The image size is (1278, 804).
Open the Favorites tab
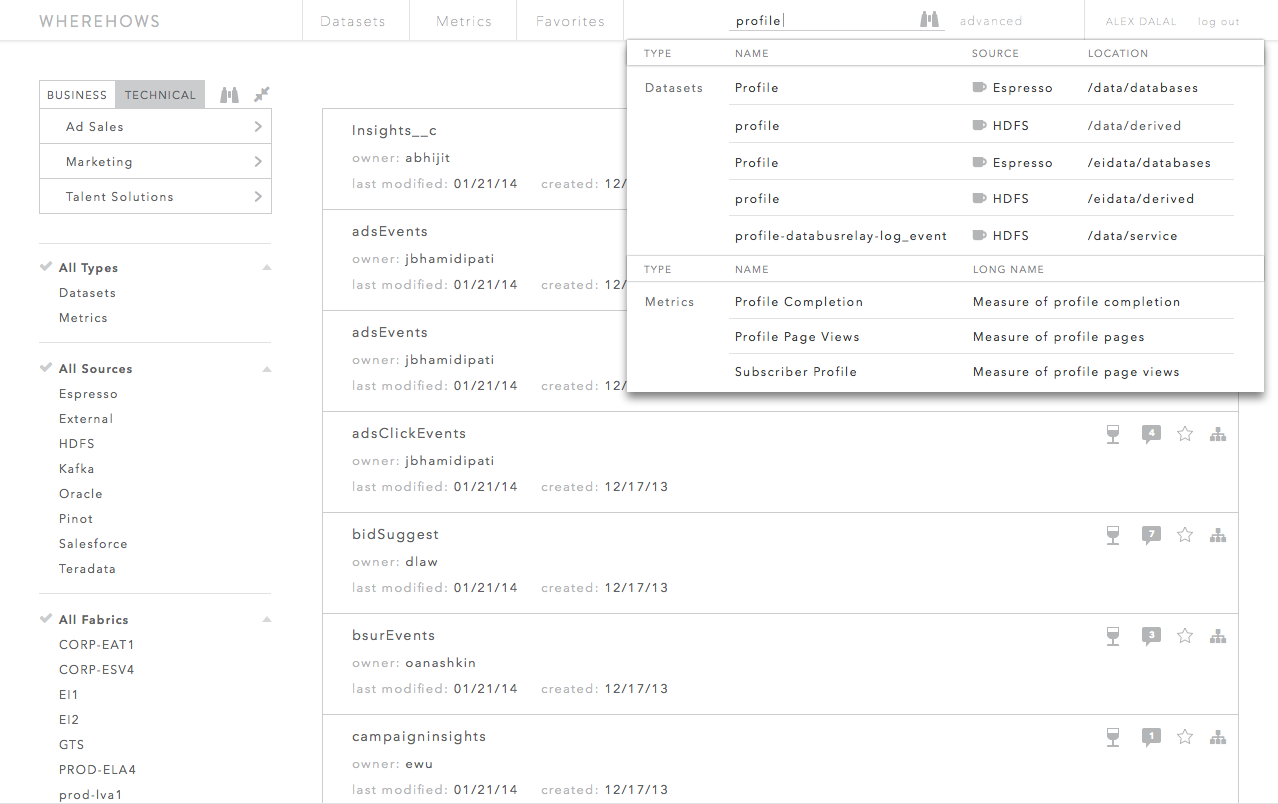coord(570,21)
